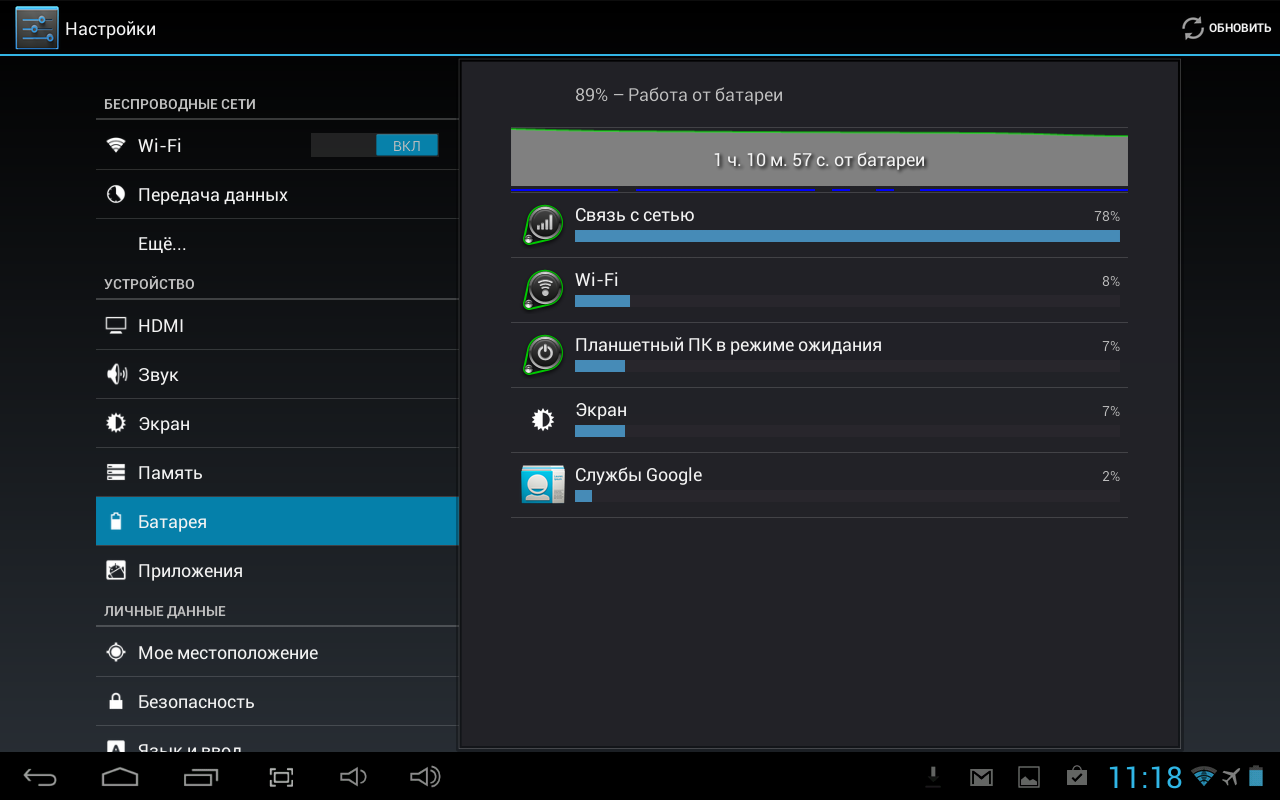Open the HDMI settings item
Viewport: 1280px width, 800px height.
(161, 326)
